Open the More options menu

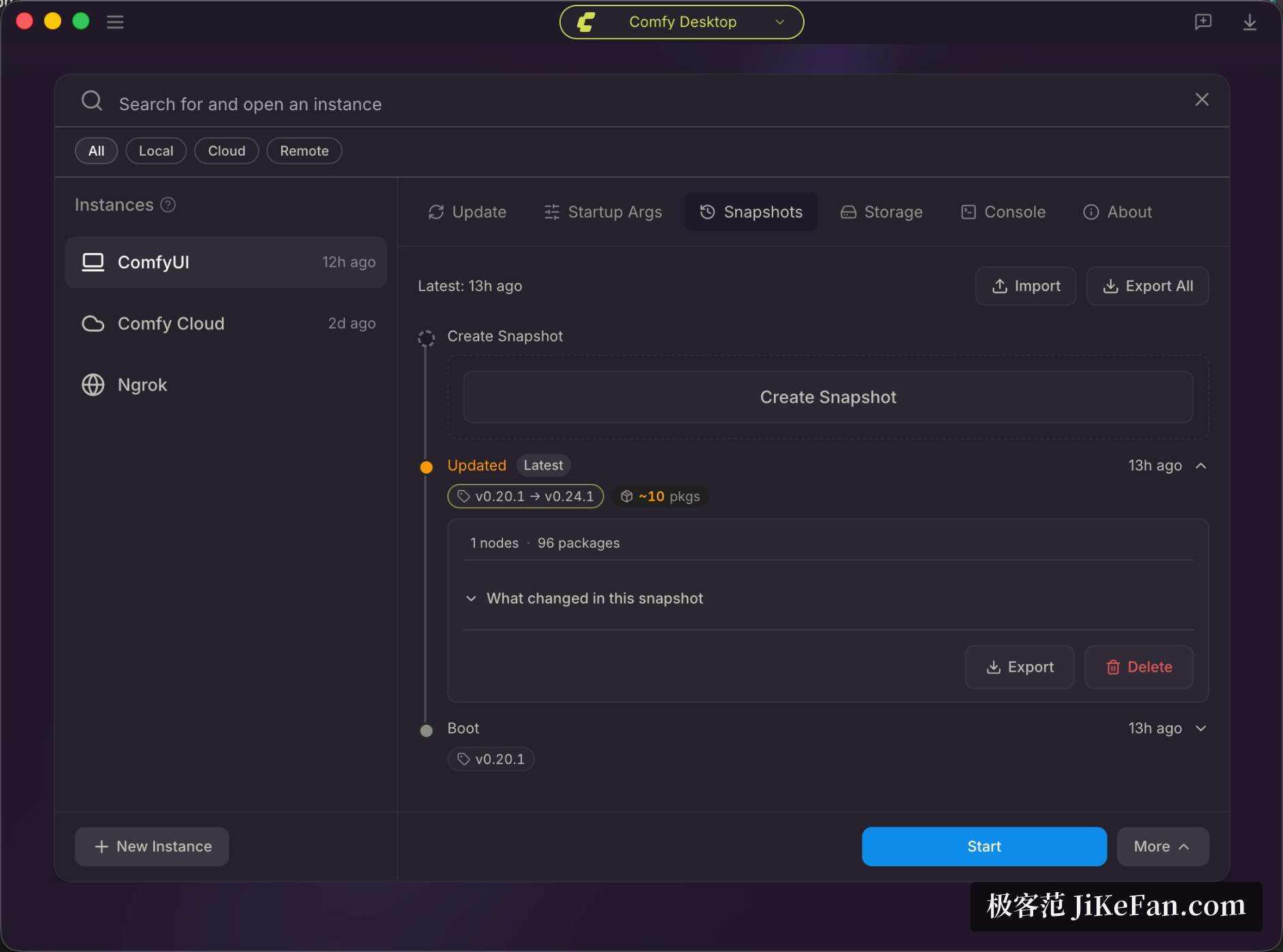[x=1163, y=847]
